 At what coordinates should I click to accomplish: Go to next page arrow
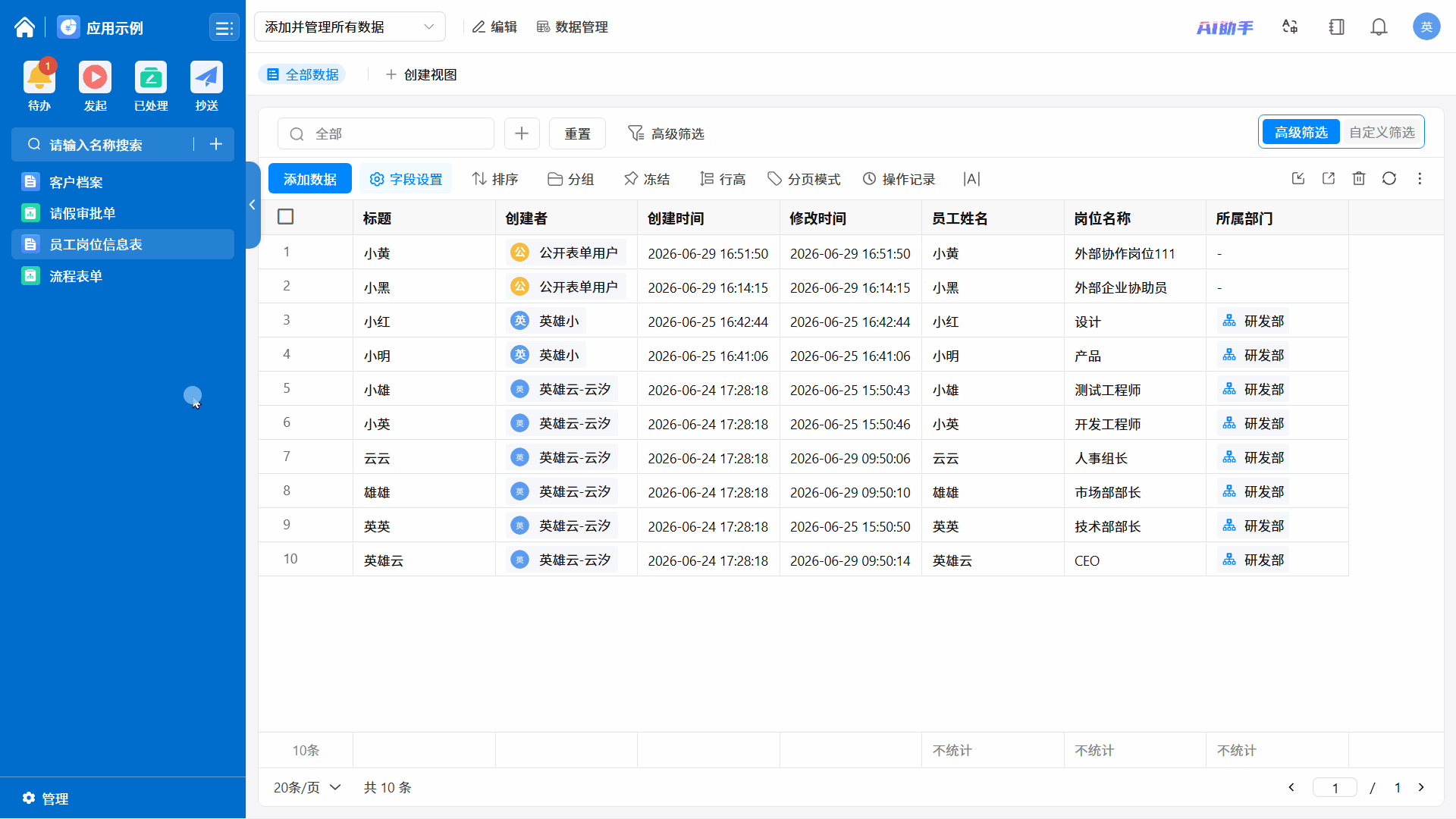point(1421,787)
